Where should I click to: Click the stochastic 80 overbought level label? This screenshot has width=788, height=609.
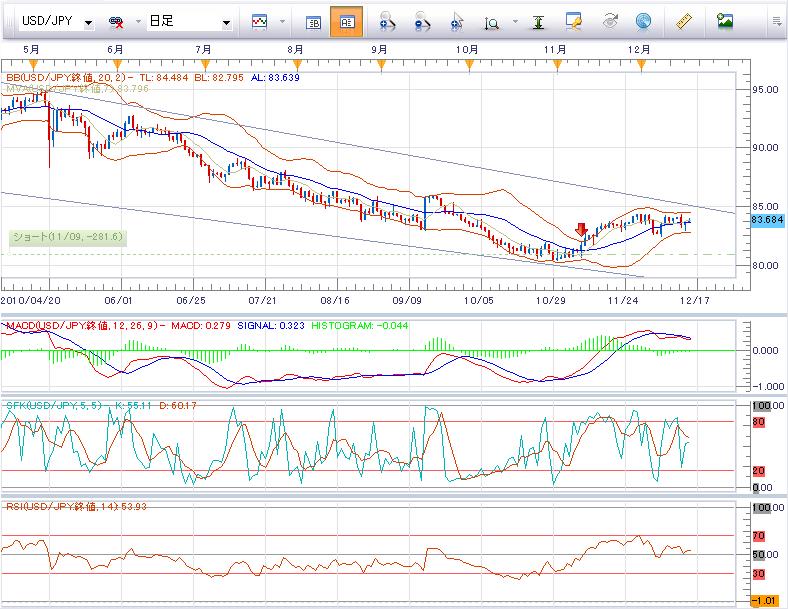758,422
